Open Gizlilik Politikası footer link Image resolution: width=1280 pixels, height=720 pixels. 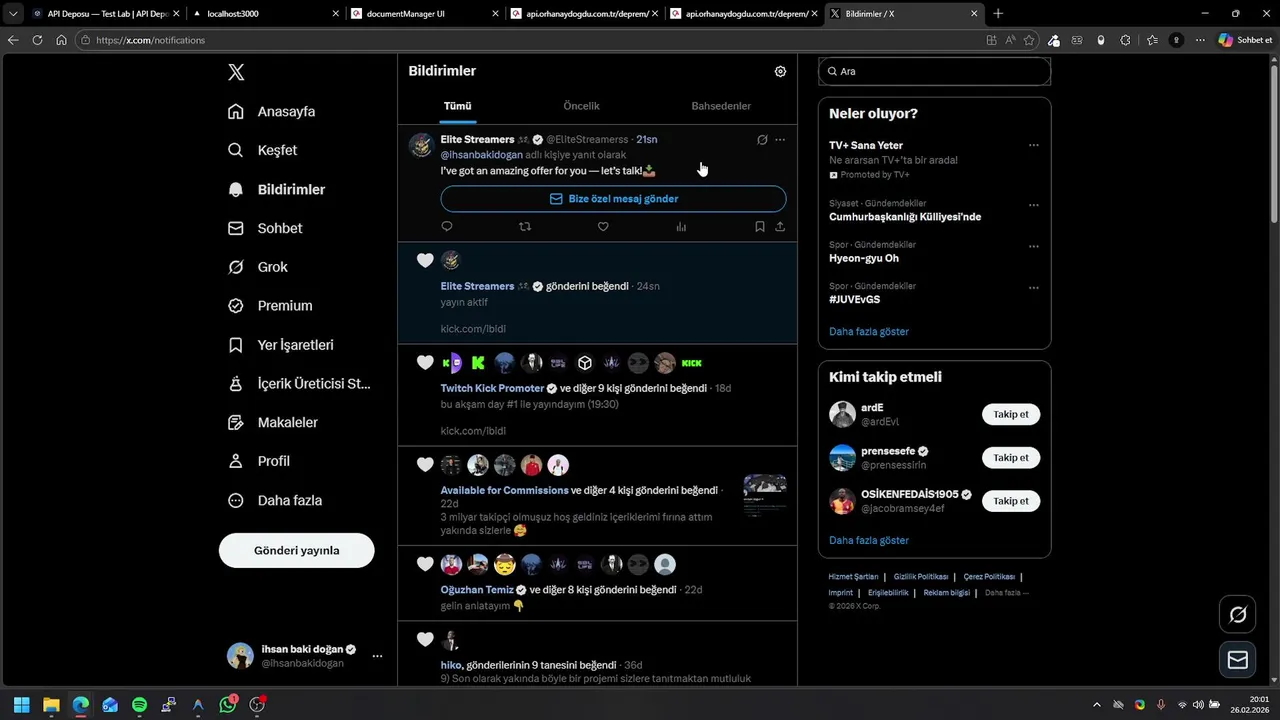coord(921,577)
